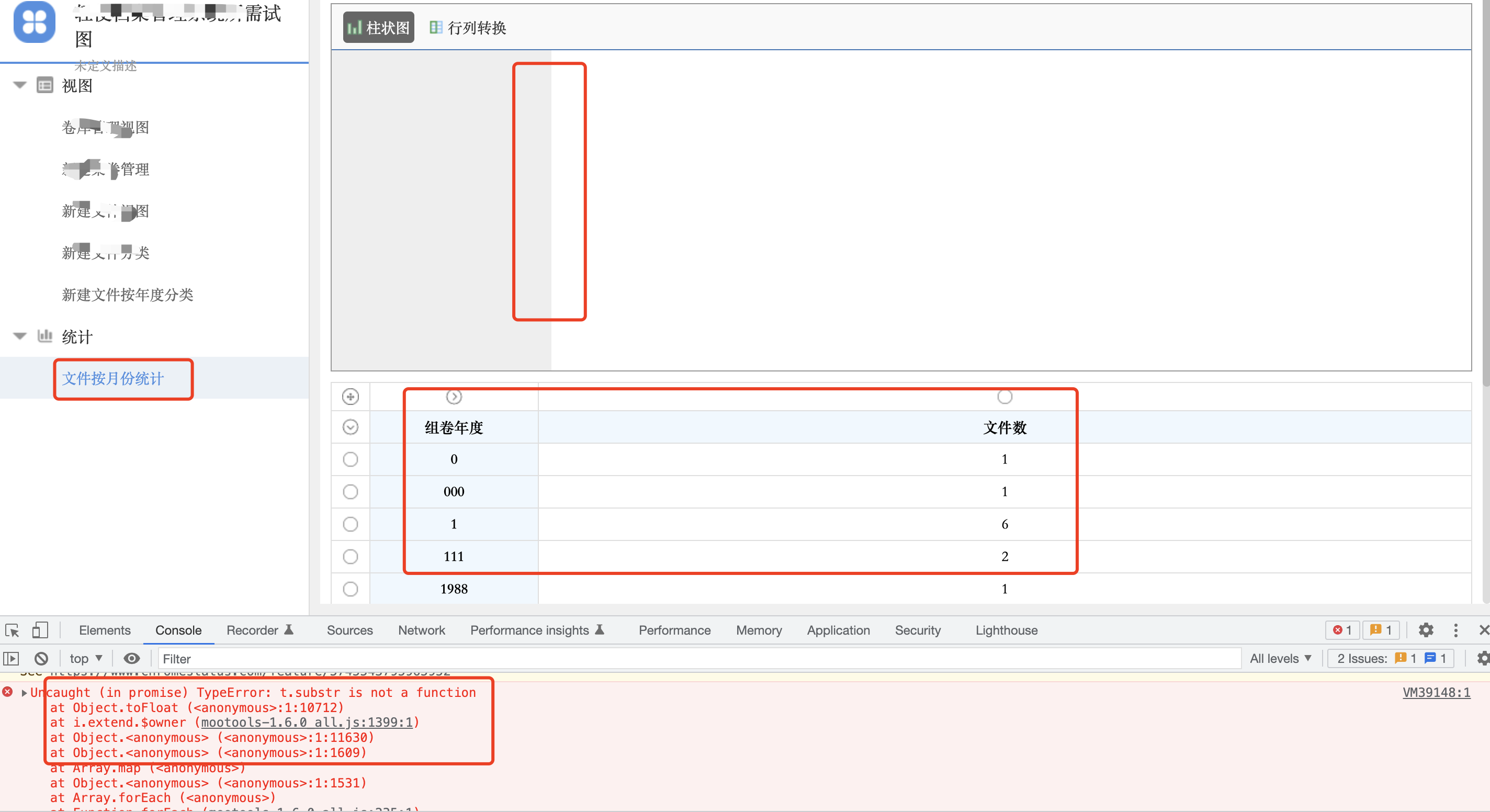Screen dimensions: 1490x812
Task: Click the 行列转换 button
Action: tap(467, 28)
